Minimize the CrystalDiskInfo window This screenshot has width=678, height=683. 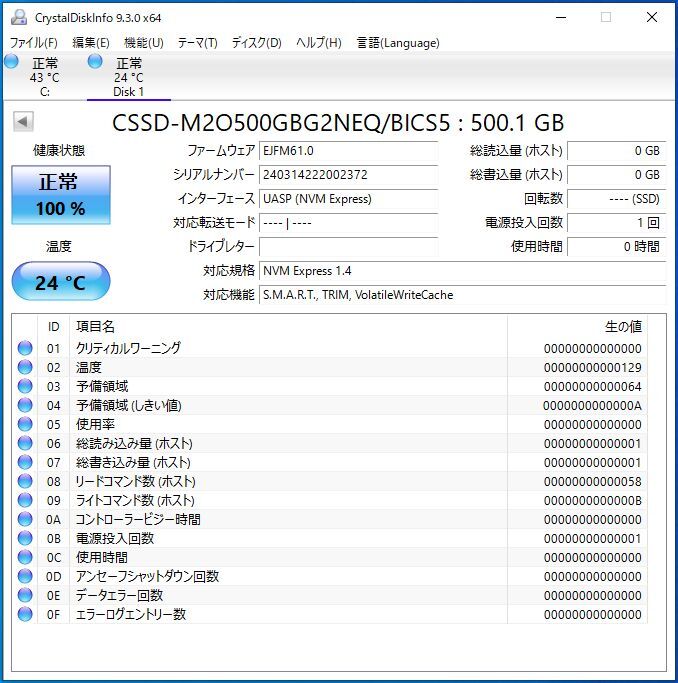click(x=561, y=17)
